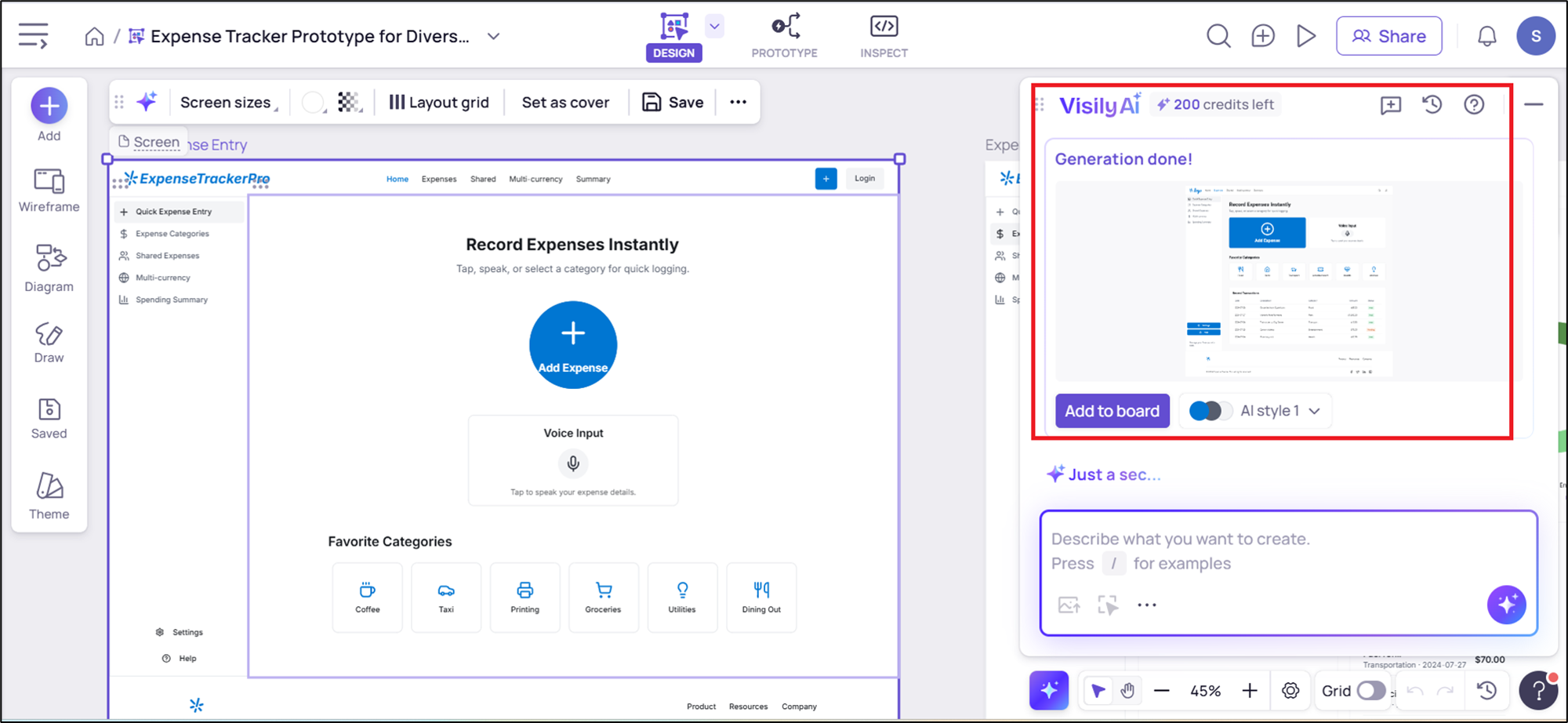The width and height of the screenshot is (1568, 723).
Task: Play the prototype preview
Action: [1305, 36]
